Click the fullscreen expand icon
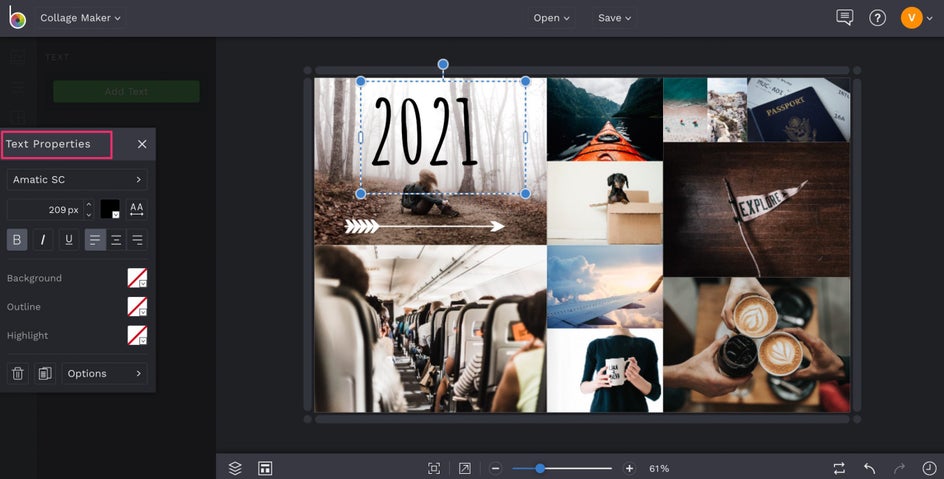This screenshot has width=944, height=479. 464,468
